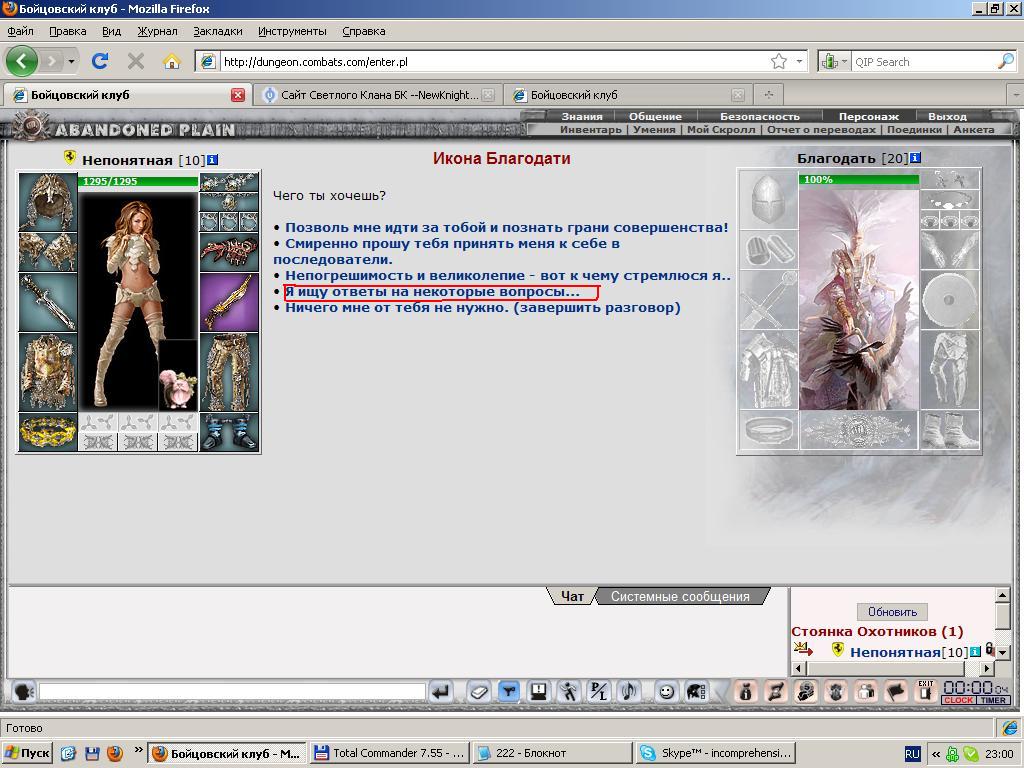
Task: Click the save chat log floppy icon
Action: (539, 691)
